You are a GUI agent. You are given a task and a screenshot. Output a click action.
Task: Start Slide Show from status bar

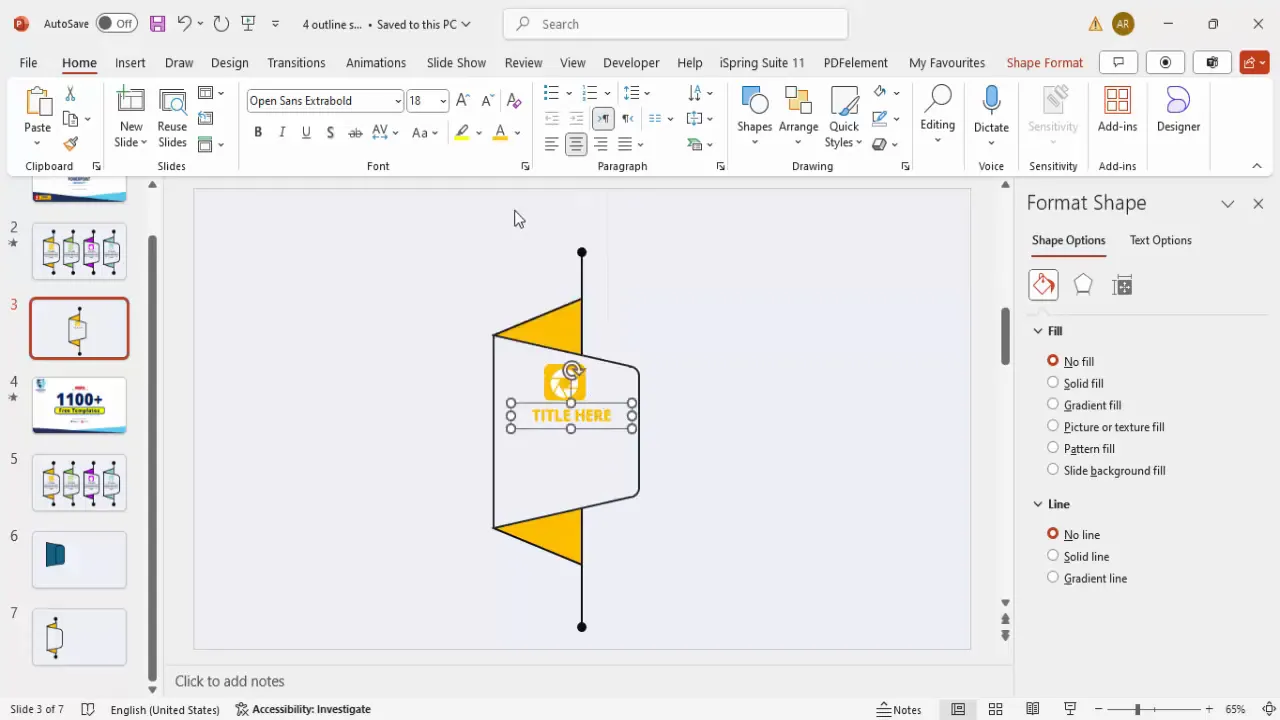point(1070,709)
